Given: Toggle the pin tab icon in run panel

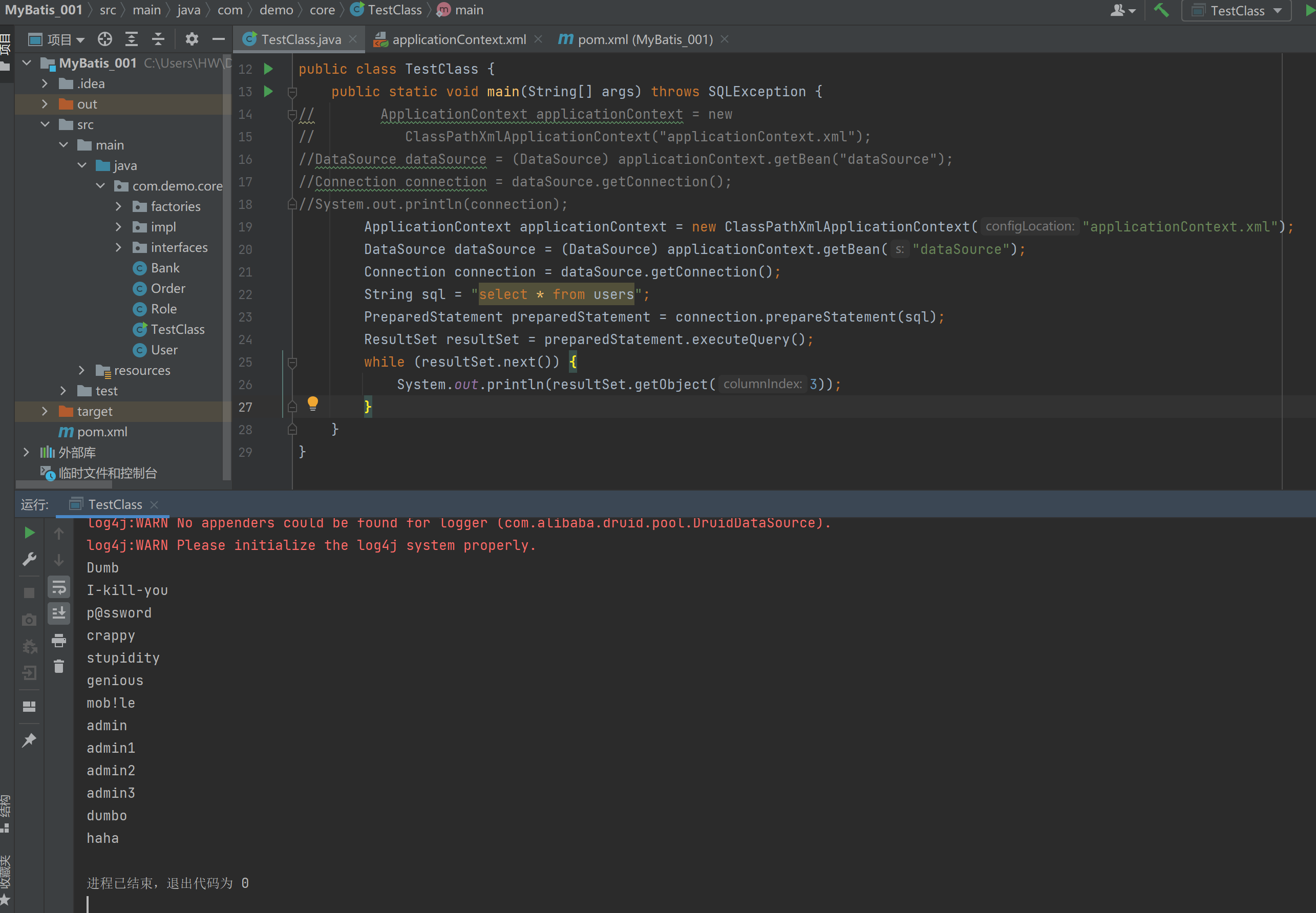Looking at the screenshot, I should point(30,740).
